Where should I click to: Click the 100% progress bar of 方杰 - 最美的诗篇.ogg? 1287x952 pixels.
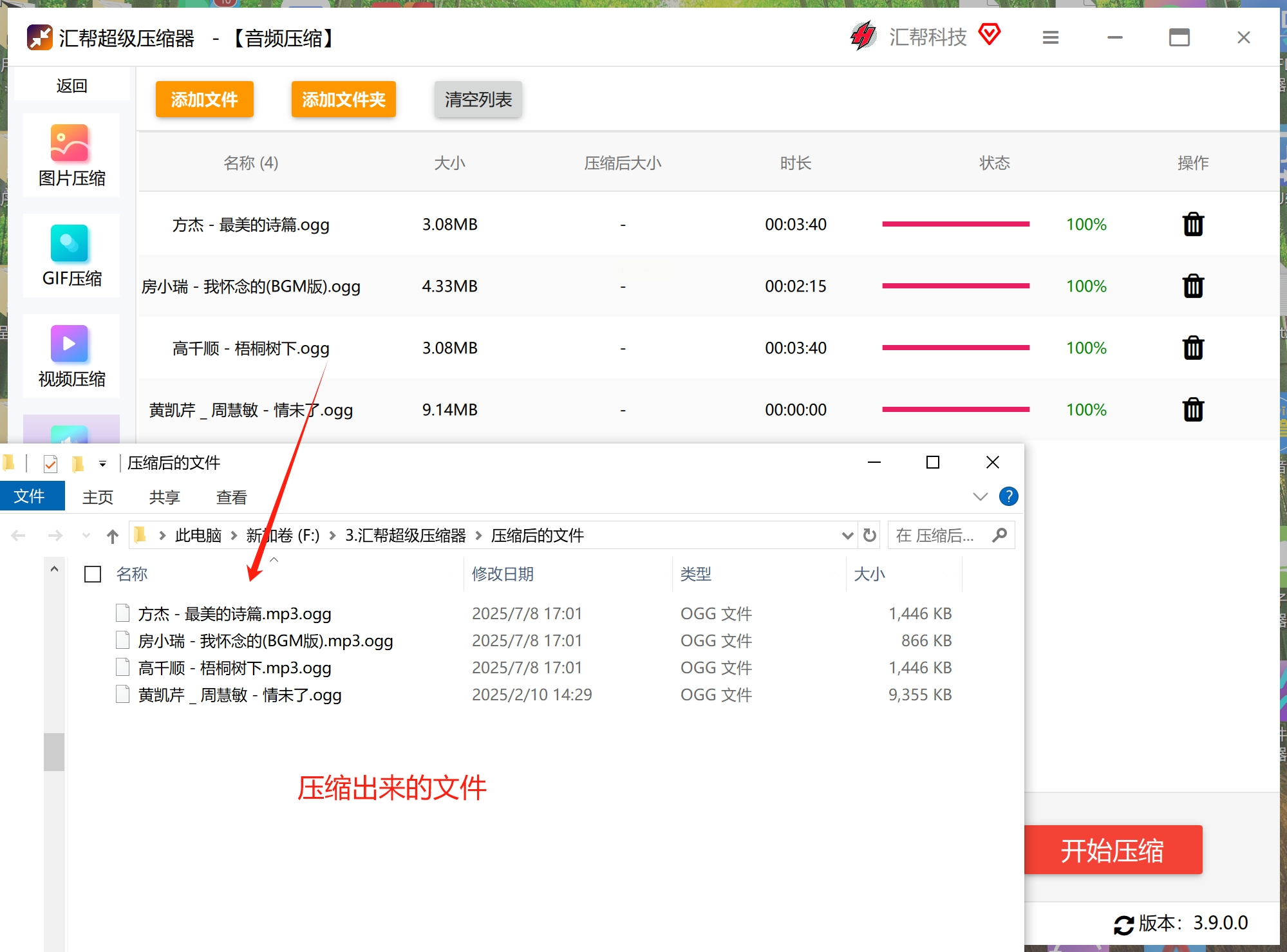click(x=955, y=224)
